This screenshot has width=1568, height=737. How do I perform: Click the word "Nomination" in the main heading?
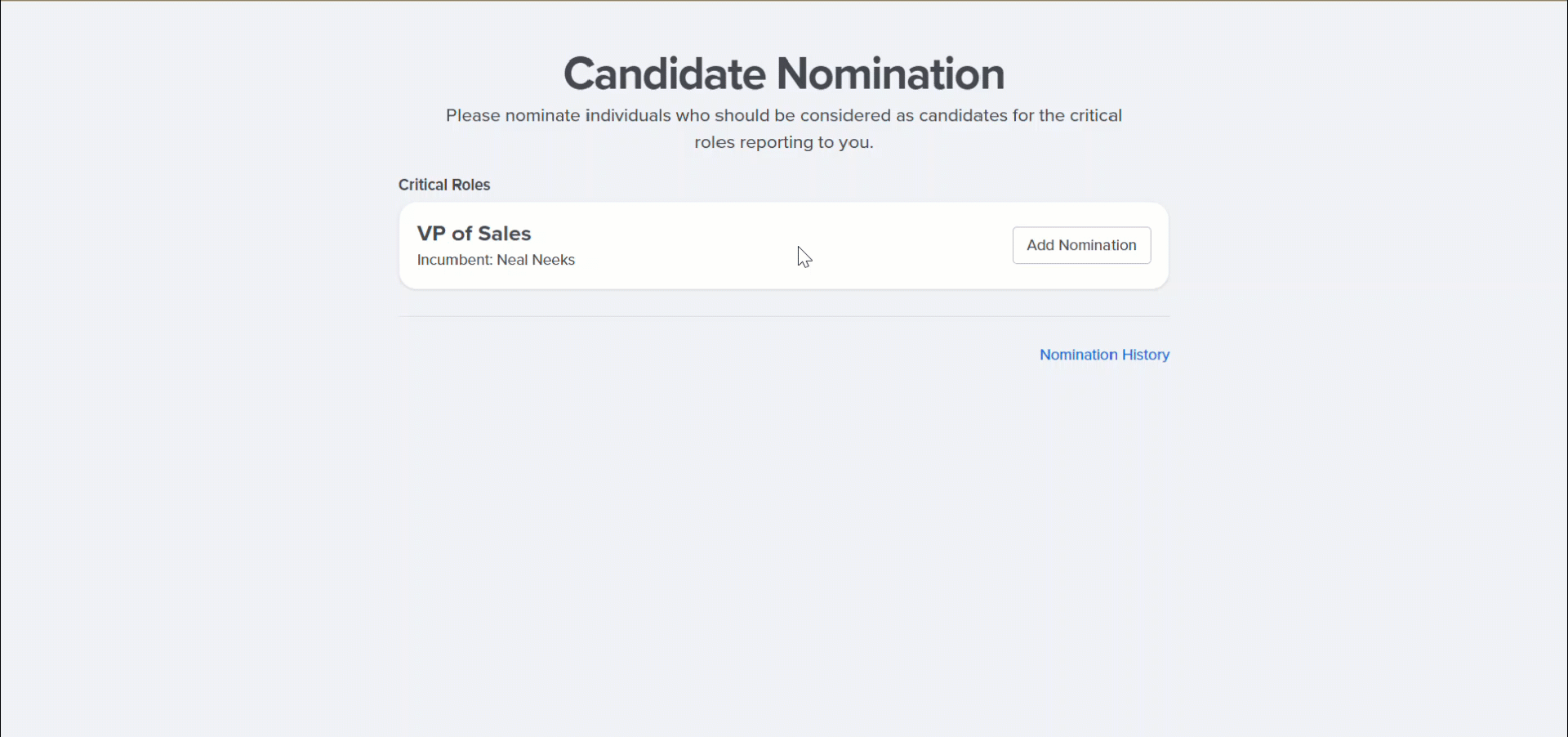click(x=890, y=74)
